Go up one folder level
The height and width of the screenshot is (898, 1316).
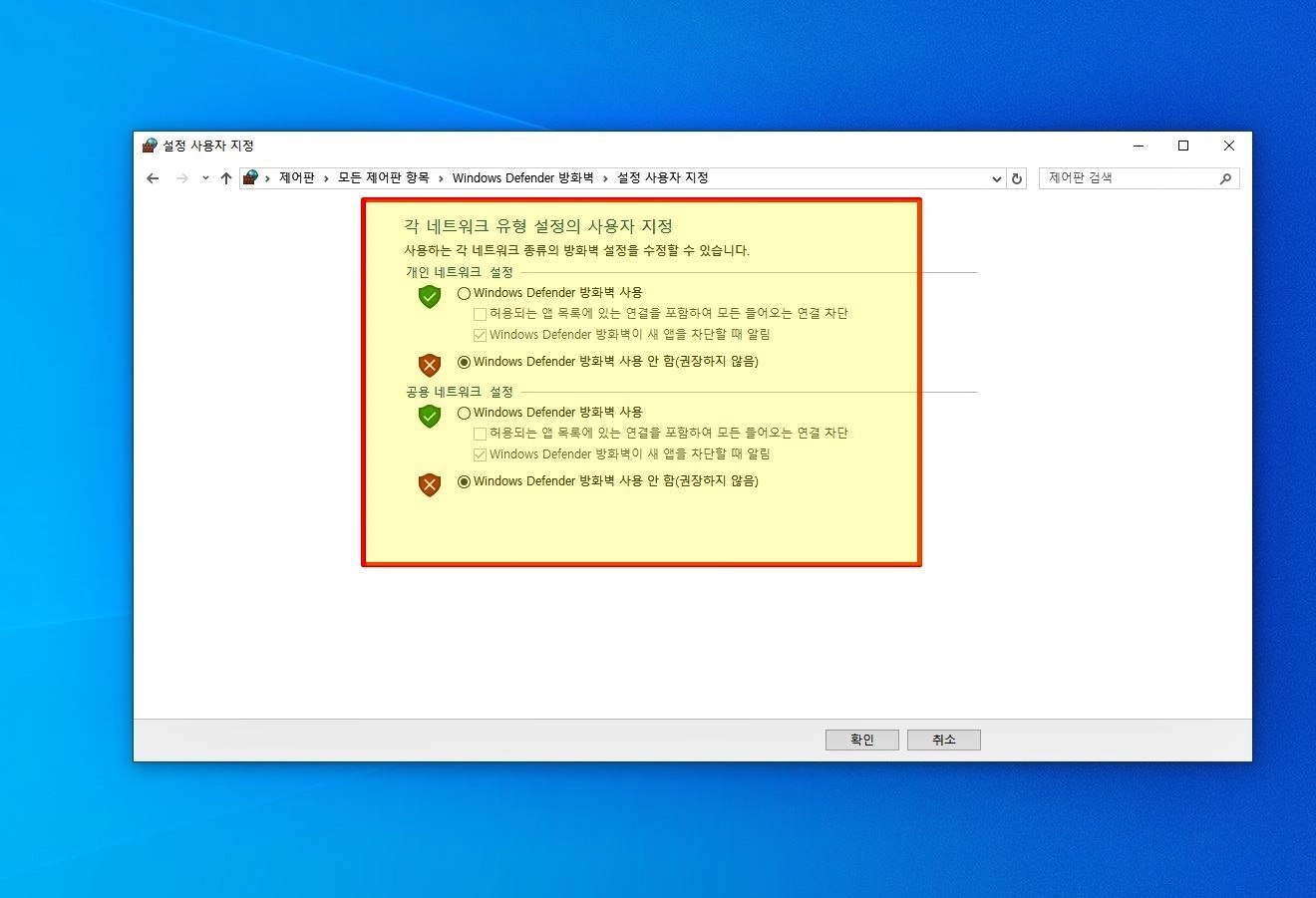point(226,178)
